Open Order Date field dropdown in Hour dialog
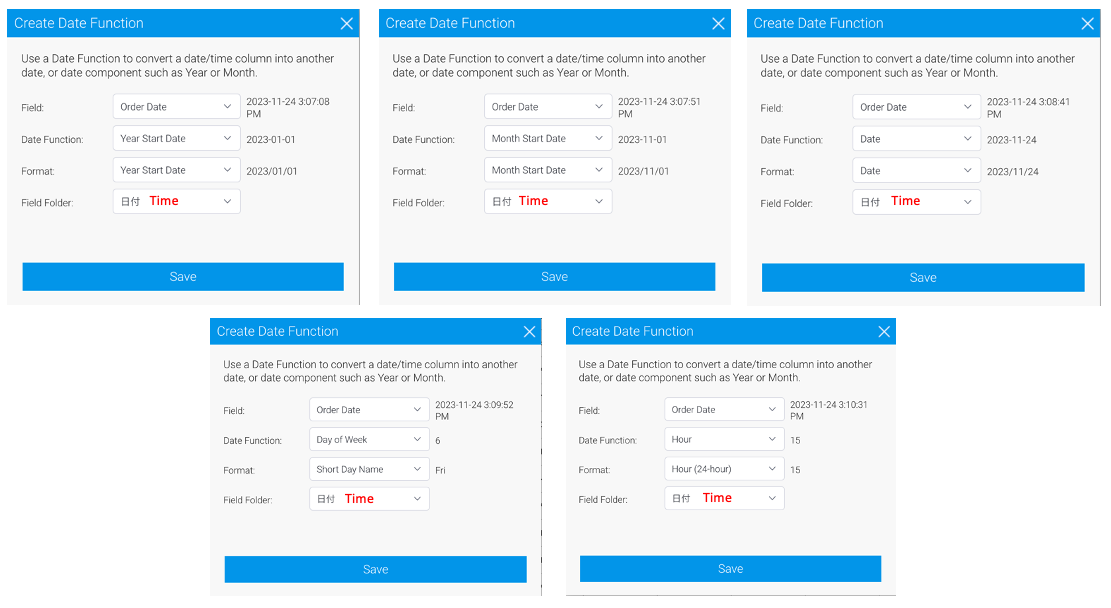This screenshot has width=1111, height=608. [724, 409]
